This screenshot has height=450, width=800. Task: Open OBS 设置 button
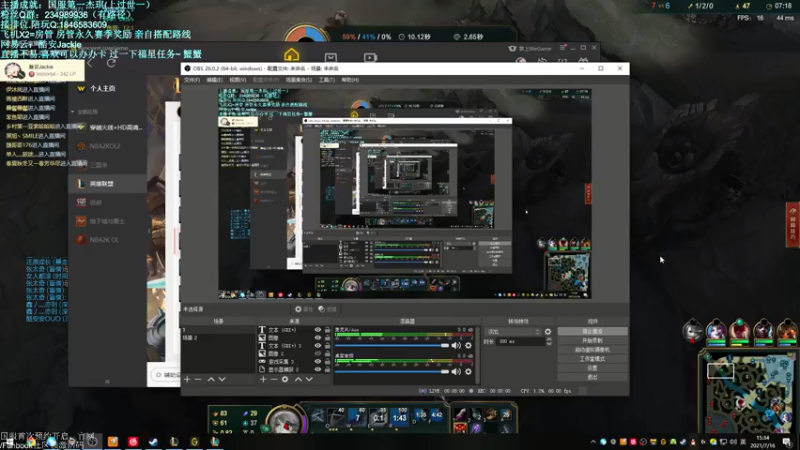tap(592, 368)
